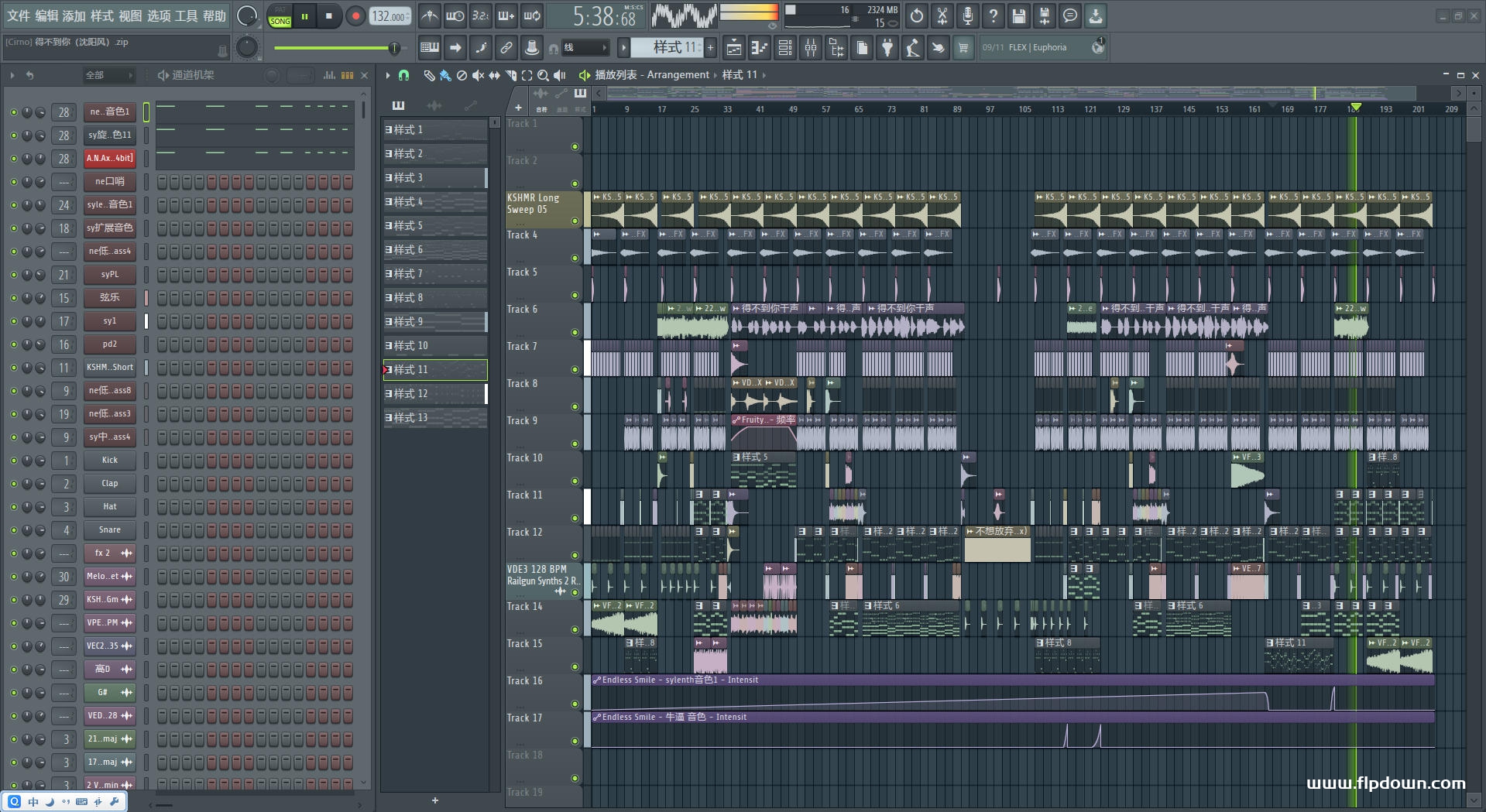Open the 全部 channel filter dropdown
Viewport: 1486px width, 812px height.
click(108, 75)
